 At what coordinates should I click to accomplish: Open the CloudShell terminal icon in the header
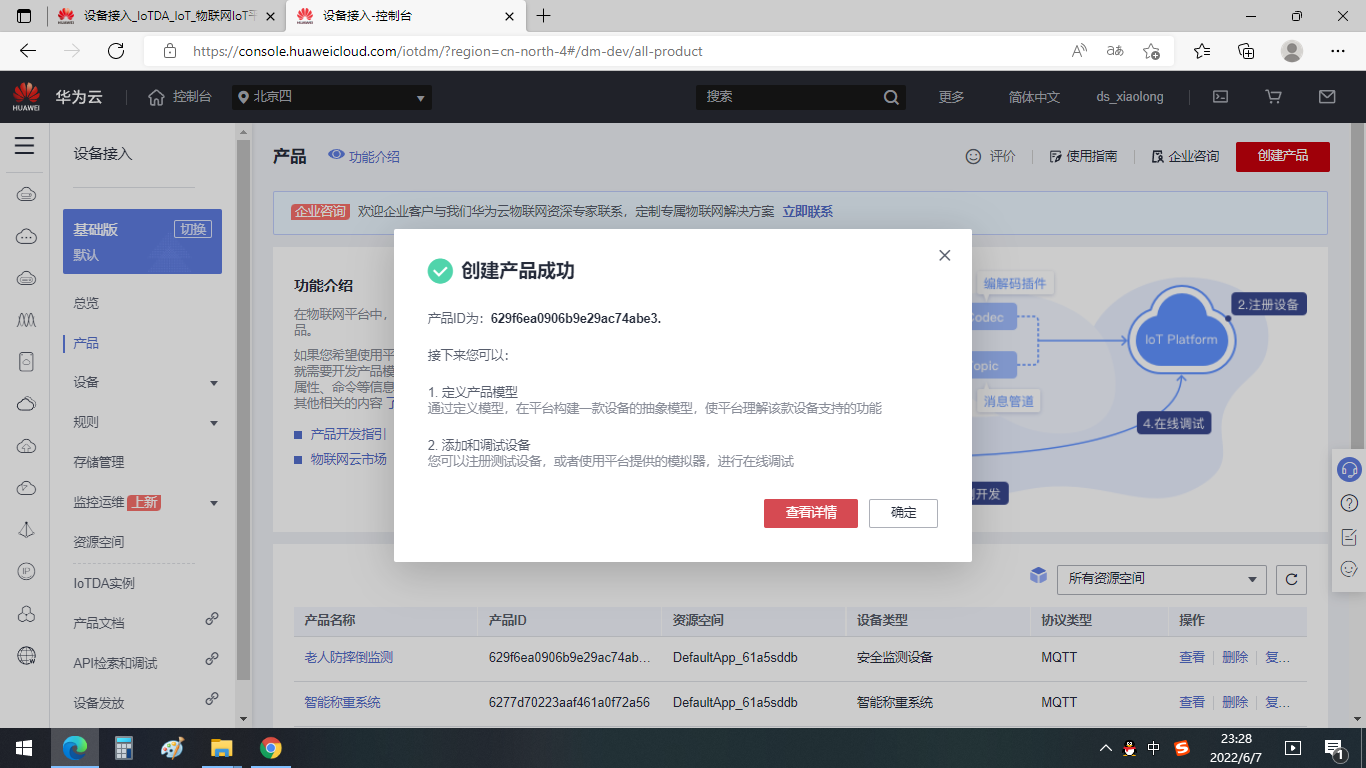pyautogui.click(x=1220, y=97)
